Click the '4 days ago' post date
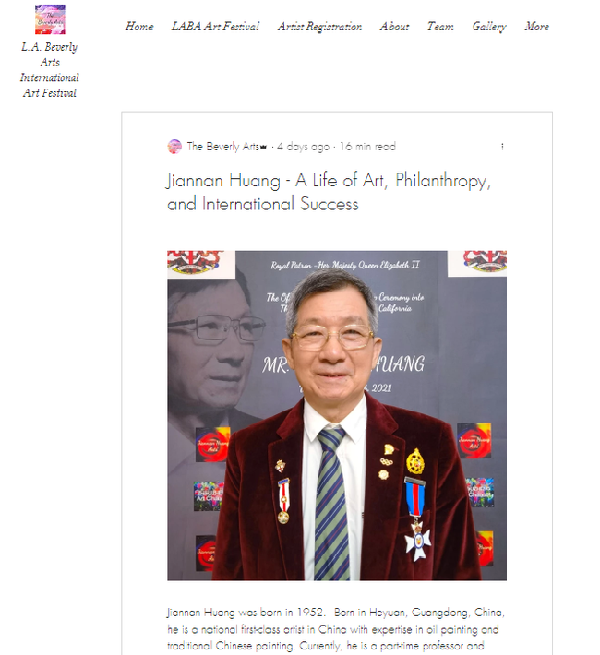 (303, 147)
